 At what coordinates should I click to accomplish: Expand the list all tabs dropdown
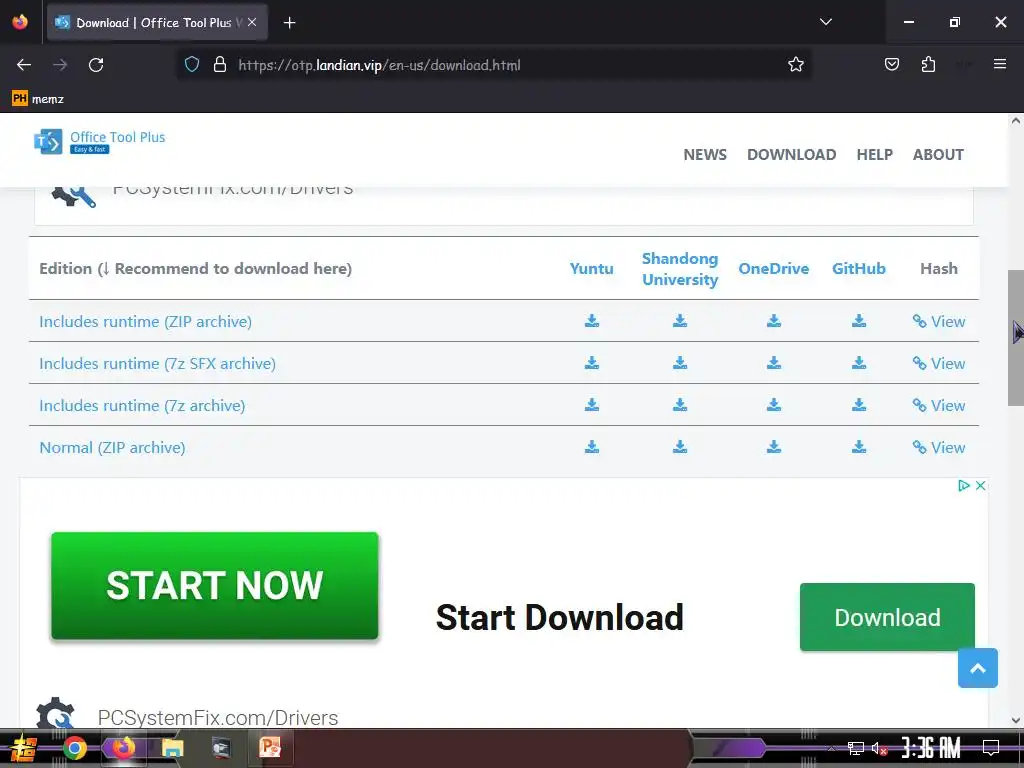tap(825, 22)
